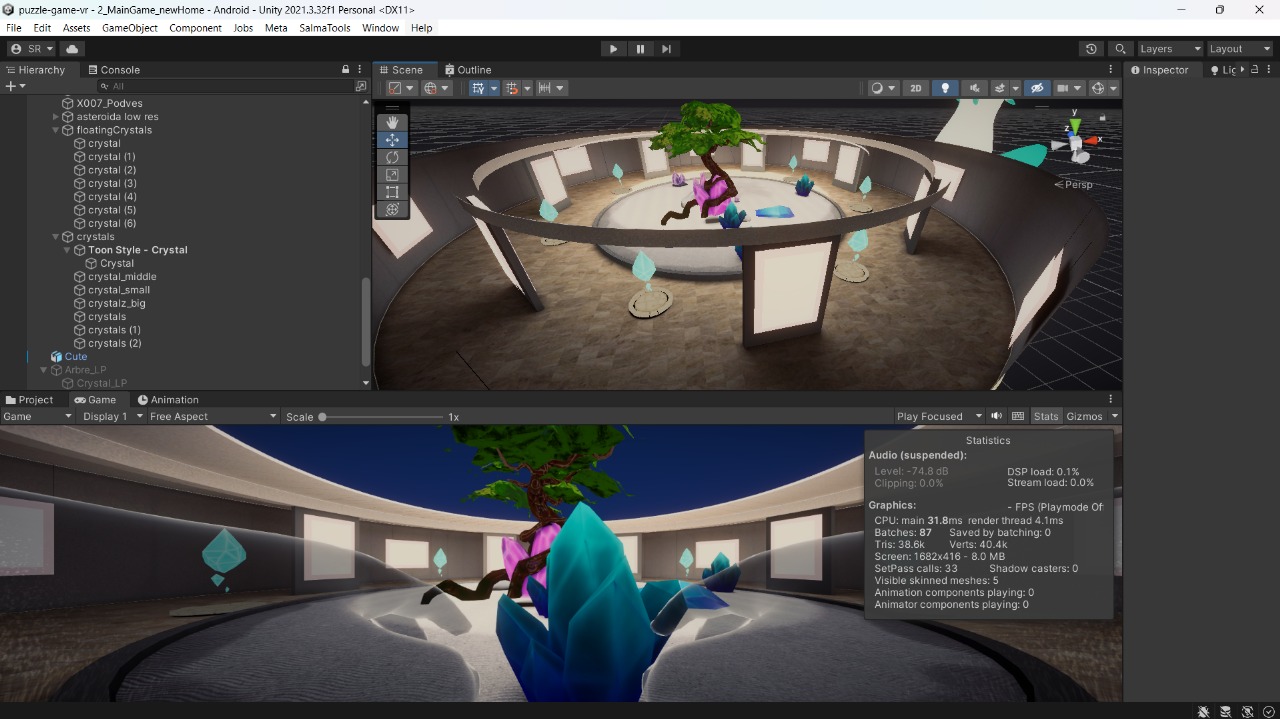Click the Step frame button

click(x=666, y=49)
